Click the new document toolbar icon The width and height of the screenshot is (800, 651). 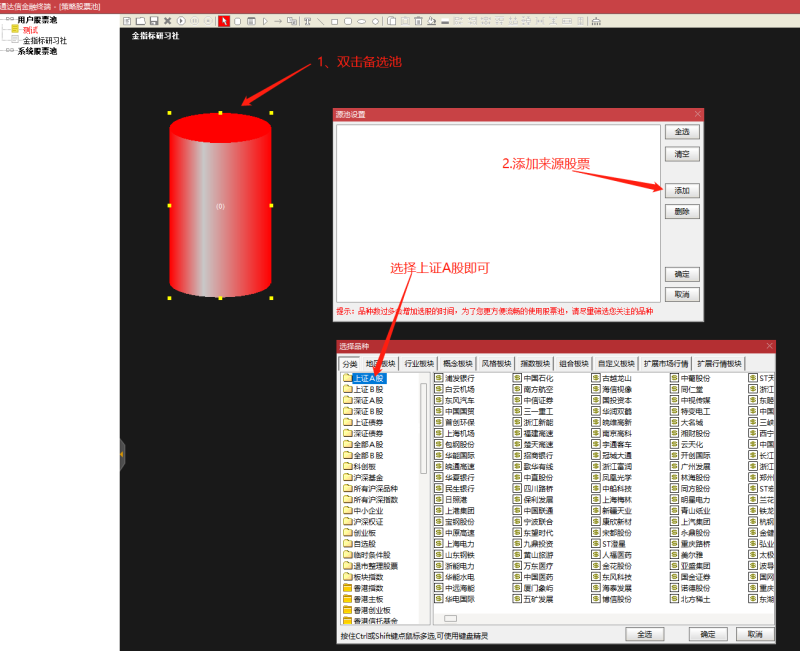coord(127,21)
